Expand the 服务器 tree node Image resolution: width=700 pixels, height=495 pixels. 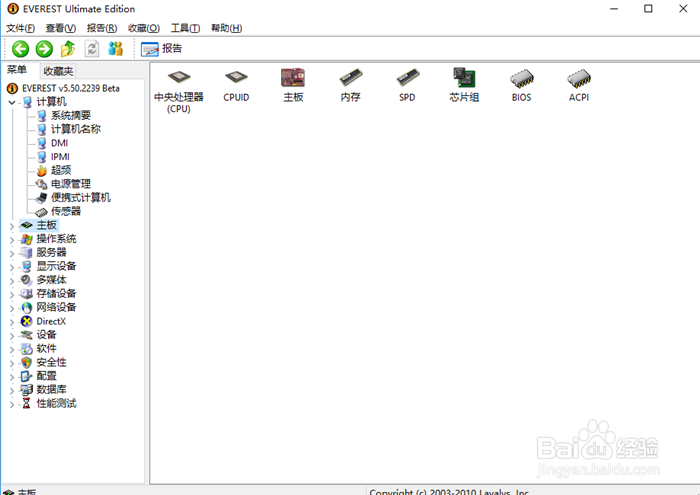(x=12, y=253)
